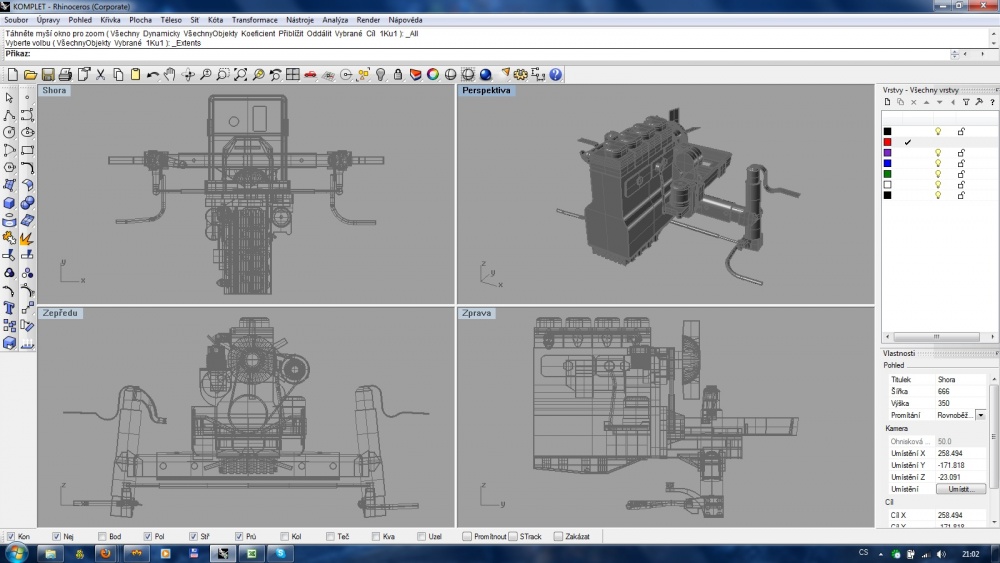Screen dimensions: 1000x563
Task: Toggle the Pol osnap checkbox
Action: 147,536
